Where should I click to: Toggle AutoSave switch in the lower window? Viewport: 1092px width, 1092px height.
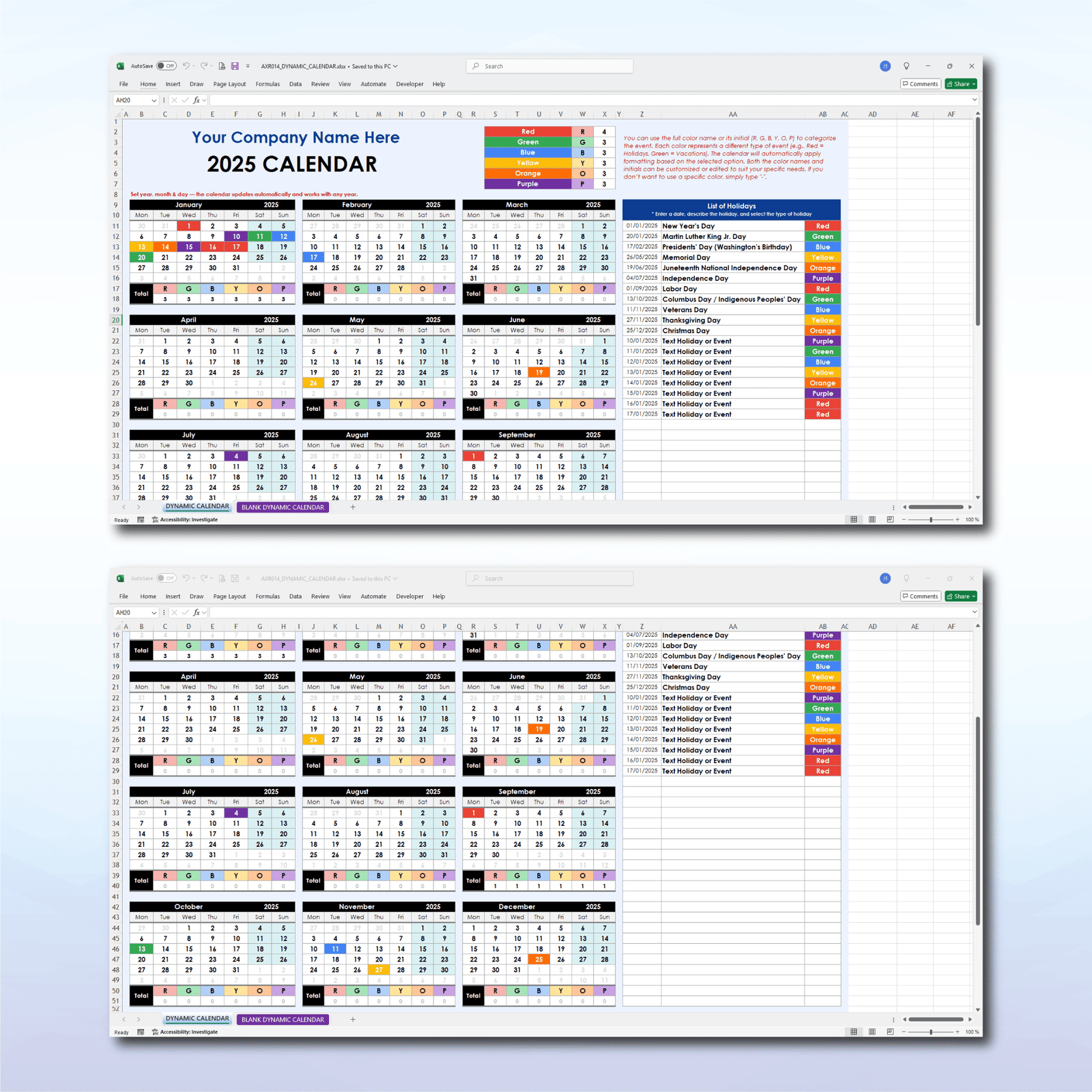[x=166, y=578]
